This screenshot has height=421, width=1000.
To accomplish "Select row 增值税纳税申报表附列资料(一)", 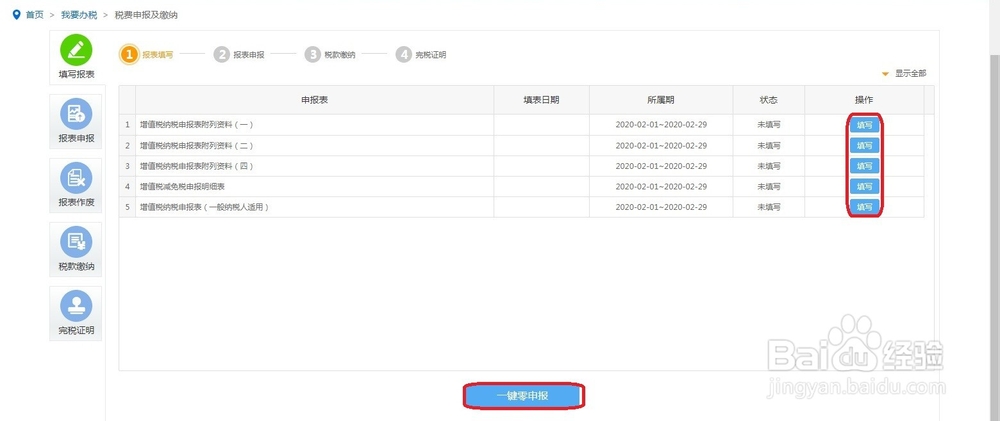I will click(521, 125).
